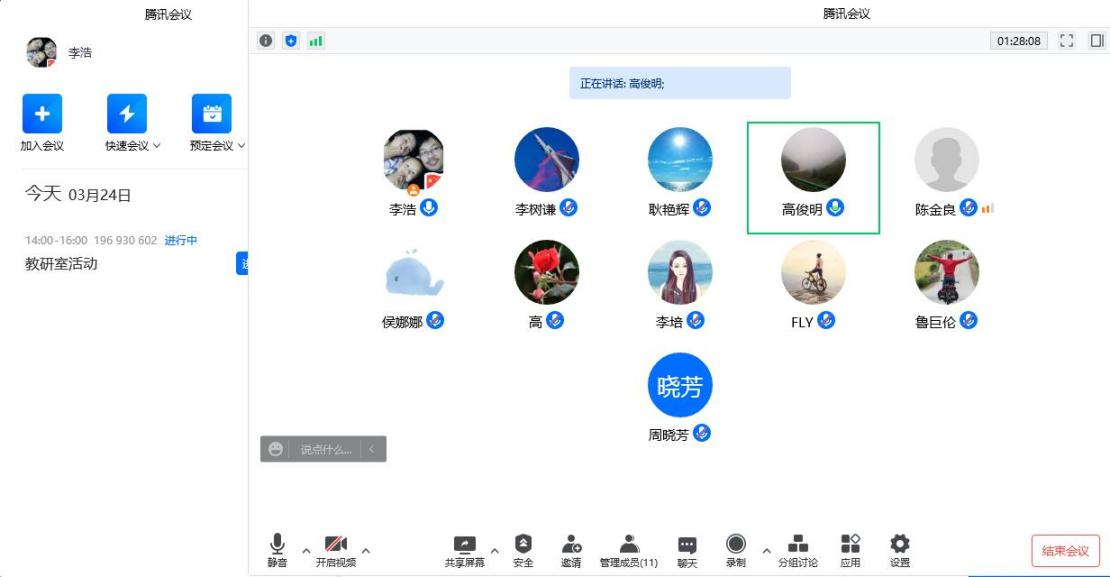The height and width of the screenshot is (577, 1110).
Task: Turn on camera via 开启视频
Action: pos(336,544)
